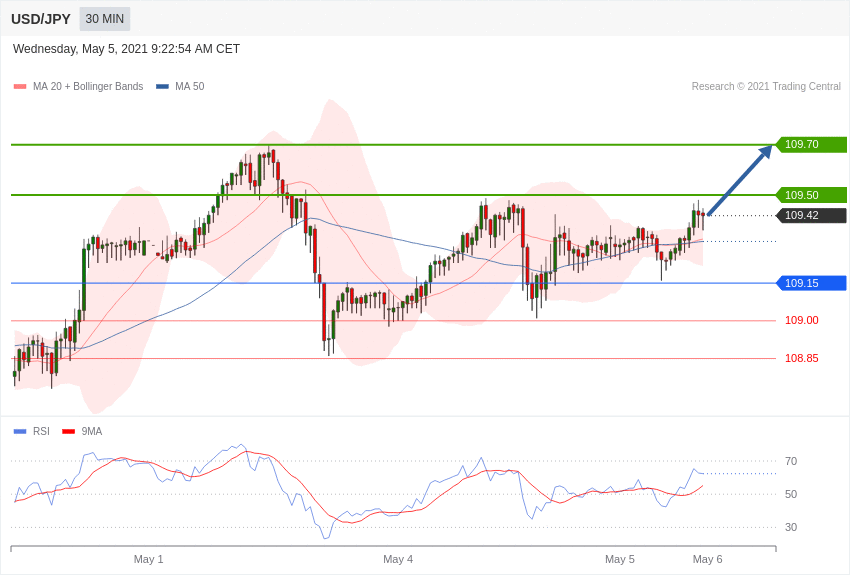Click the MA 50 legend label

click(x=190, y=86)
